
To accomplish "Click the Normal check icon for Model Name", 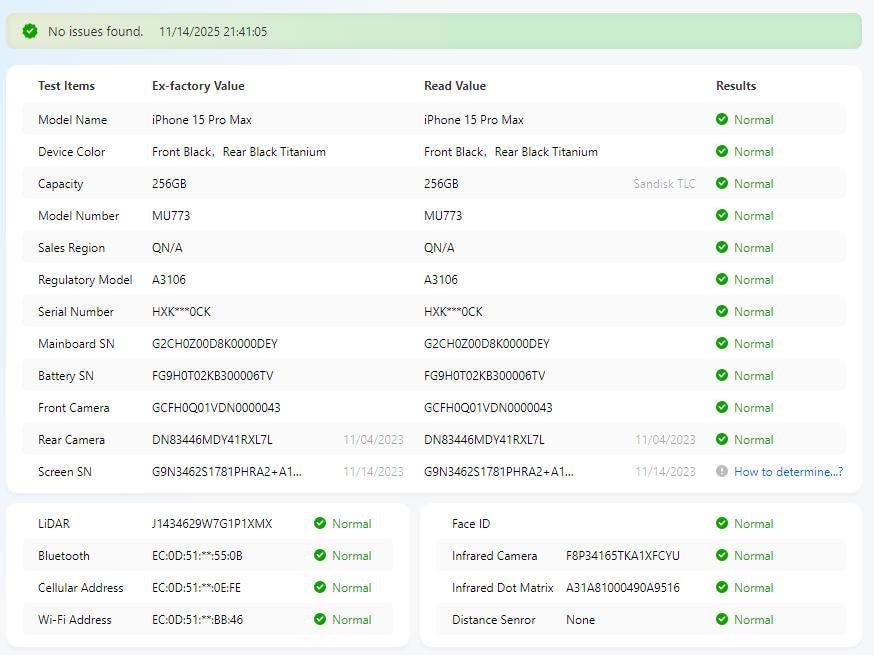I will (722, 120).
